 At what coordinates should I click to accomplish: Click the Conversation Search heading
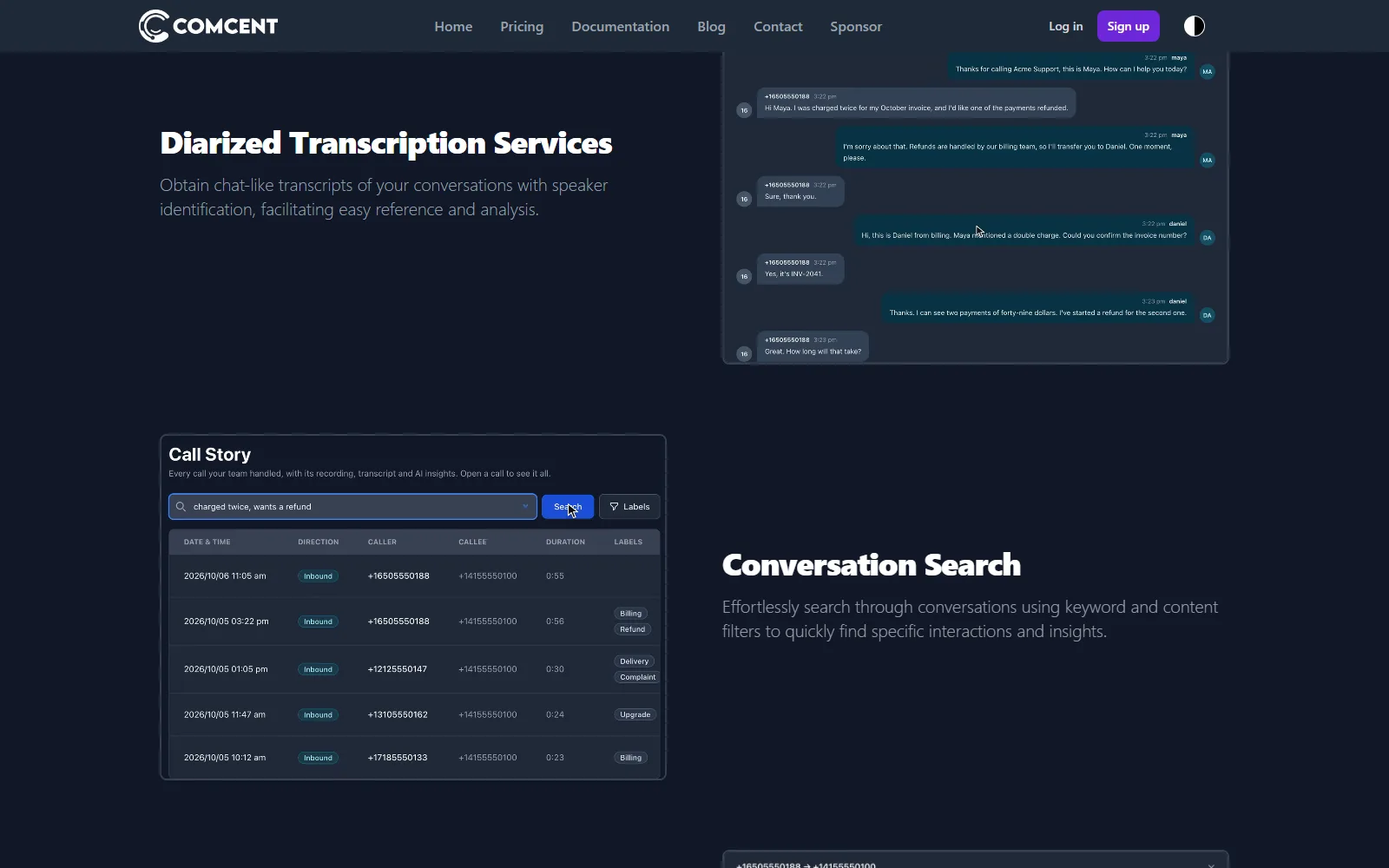click(872, 565)
